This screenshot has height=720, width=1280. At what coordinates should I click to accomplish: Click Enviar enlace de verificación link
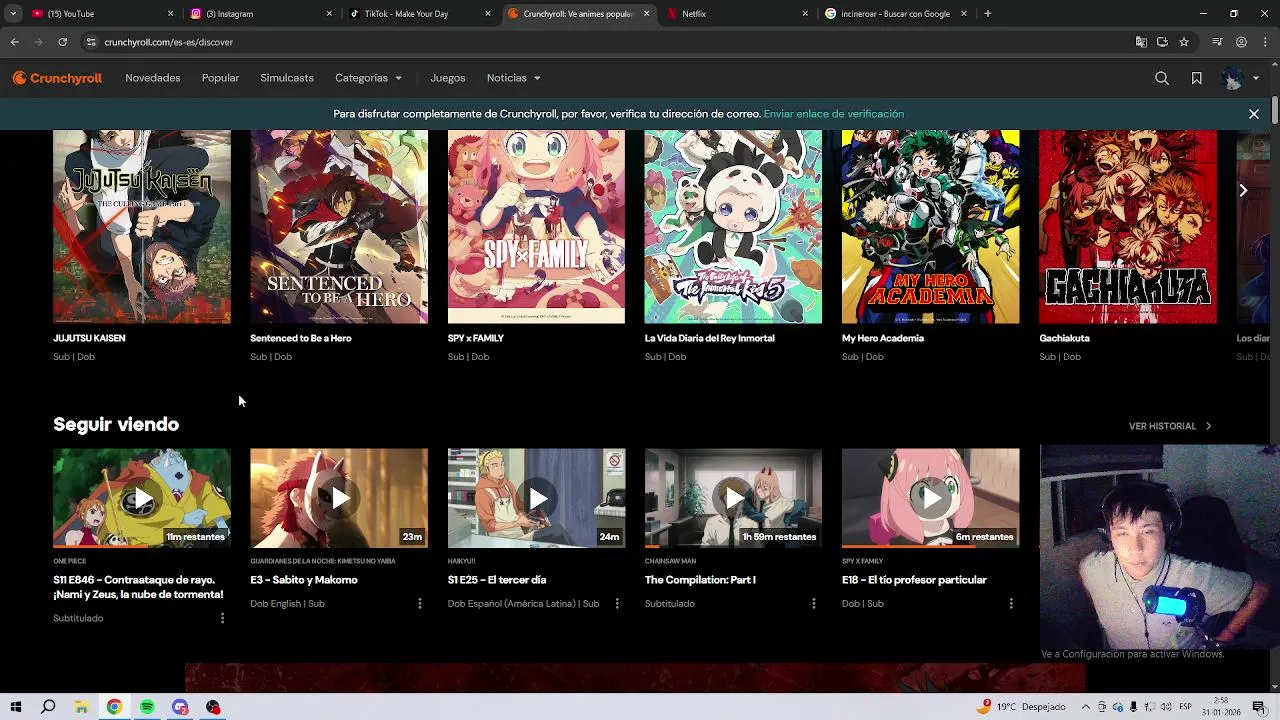click(x=833, y=114)
